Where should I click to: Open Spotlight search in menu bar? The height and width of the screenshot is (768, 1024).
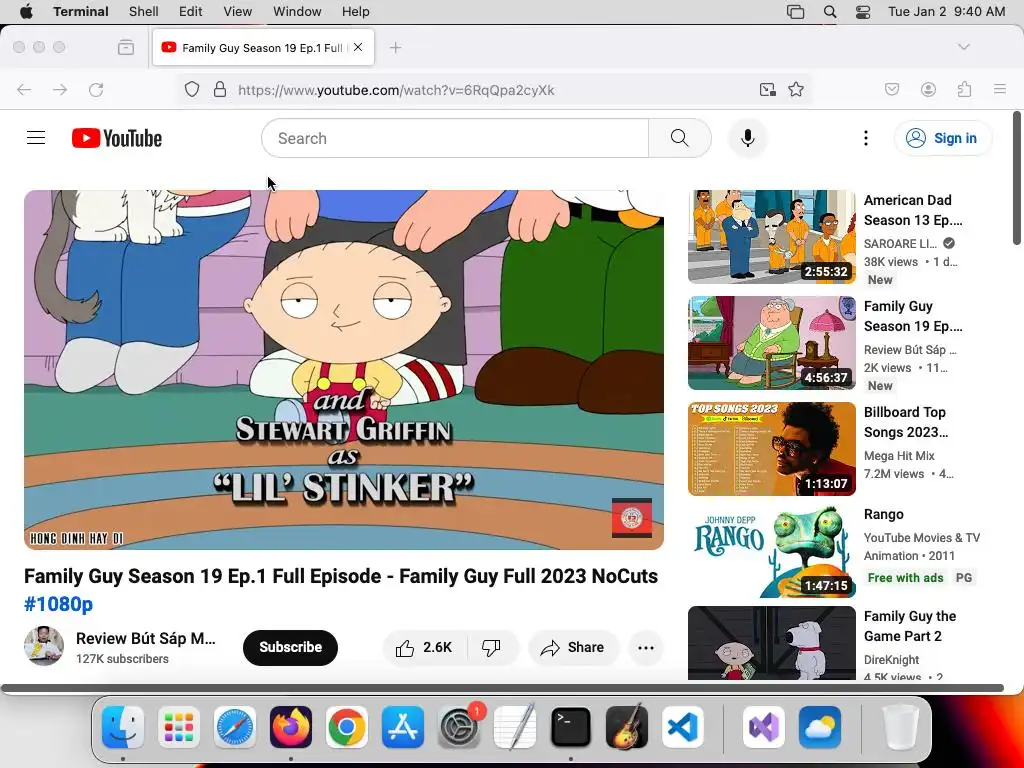[829, 12]
